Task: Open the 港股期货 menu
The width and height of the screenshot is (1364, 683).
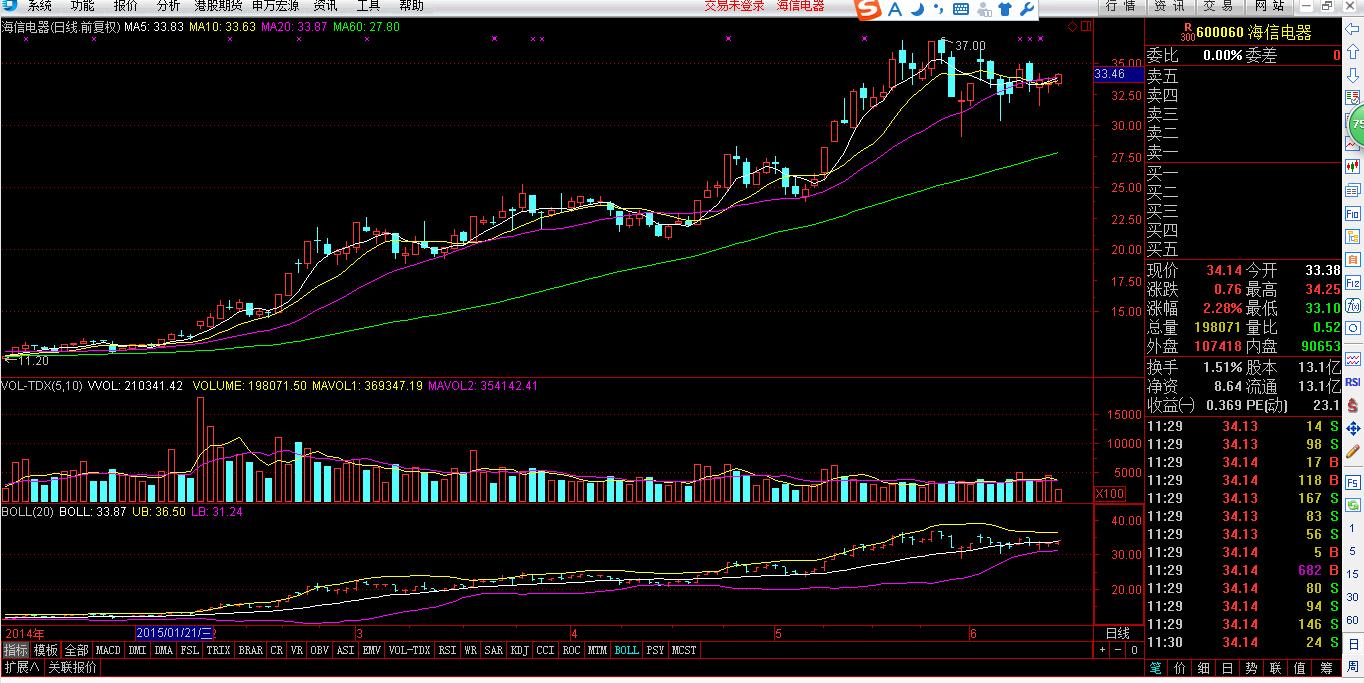Action: [x=218, y=6]
